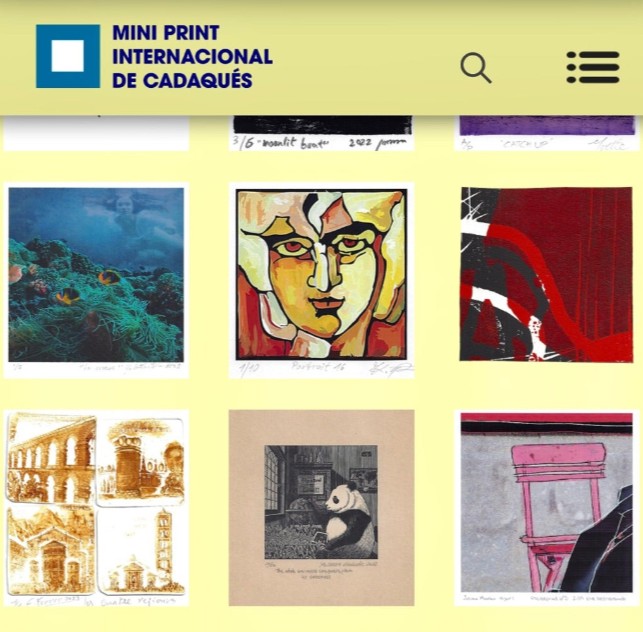Open the list menu icon

593,67
